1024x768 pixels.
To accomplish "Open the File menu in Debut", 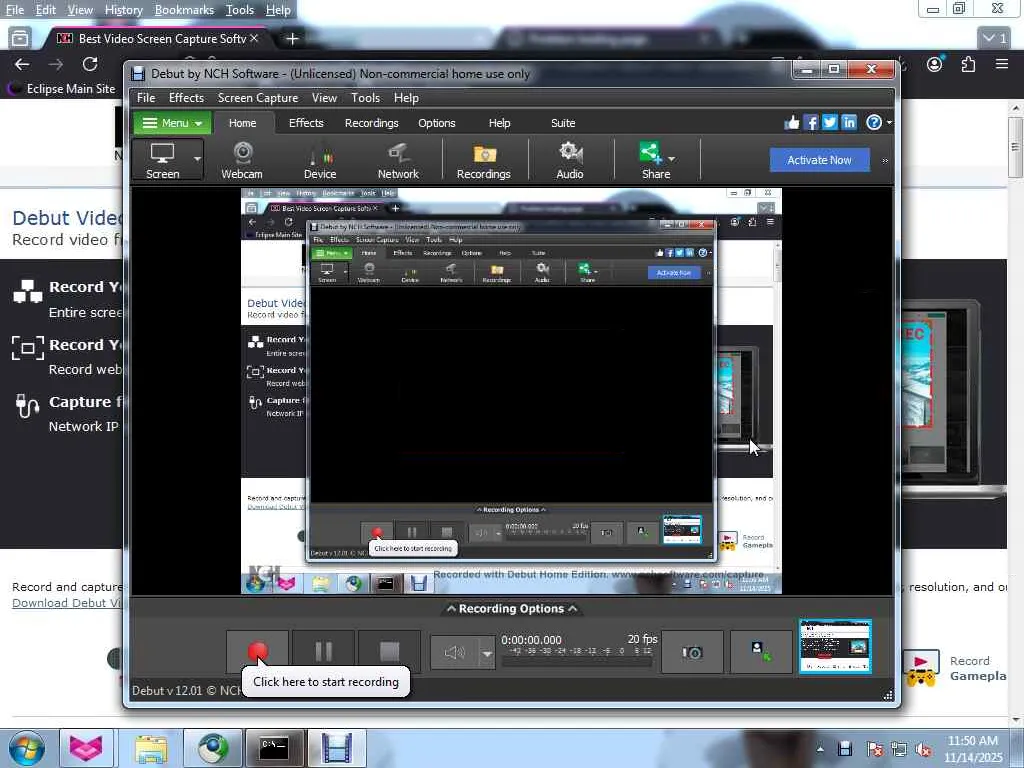I will (146, 98).
